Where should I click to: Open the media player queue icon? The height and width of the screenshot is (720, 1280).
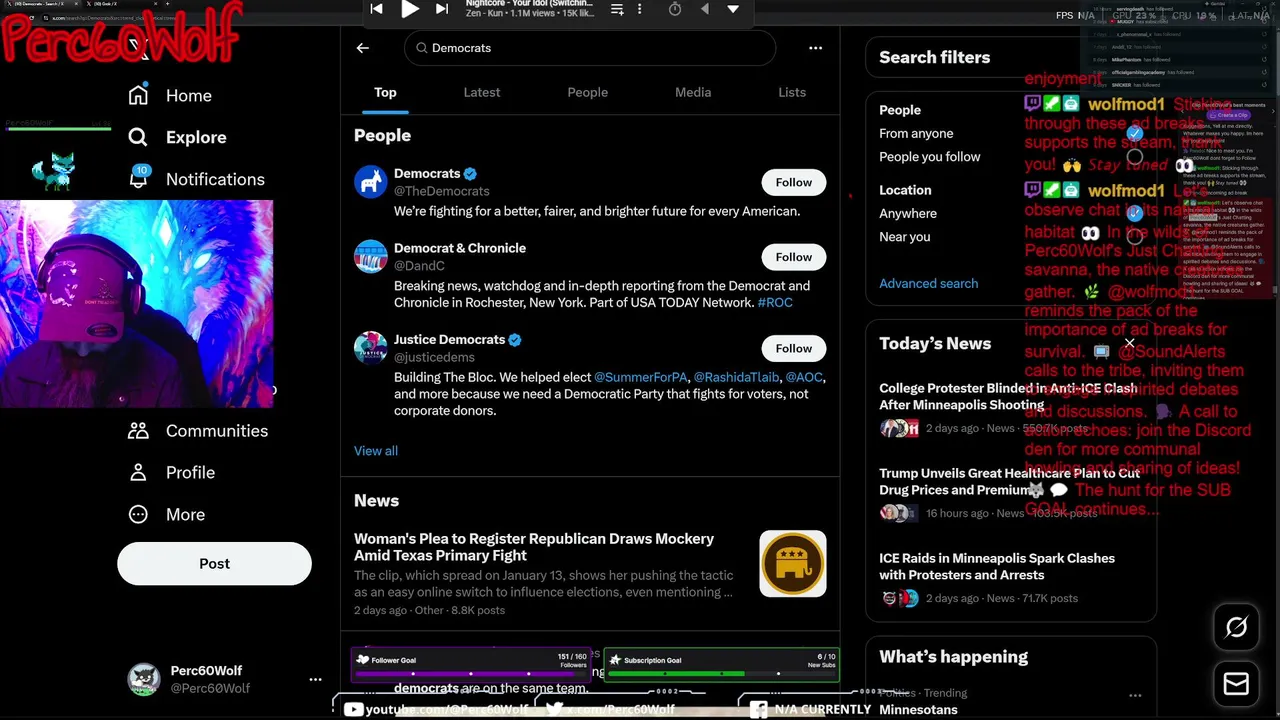tap(617, 9)
